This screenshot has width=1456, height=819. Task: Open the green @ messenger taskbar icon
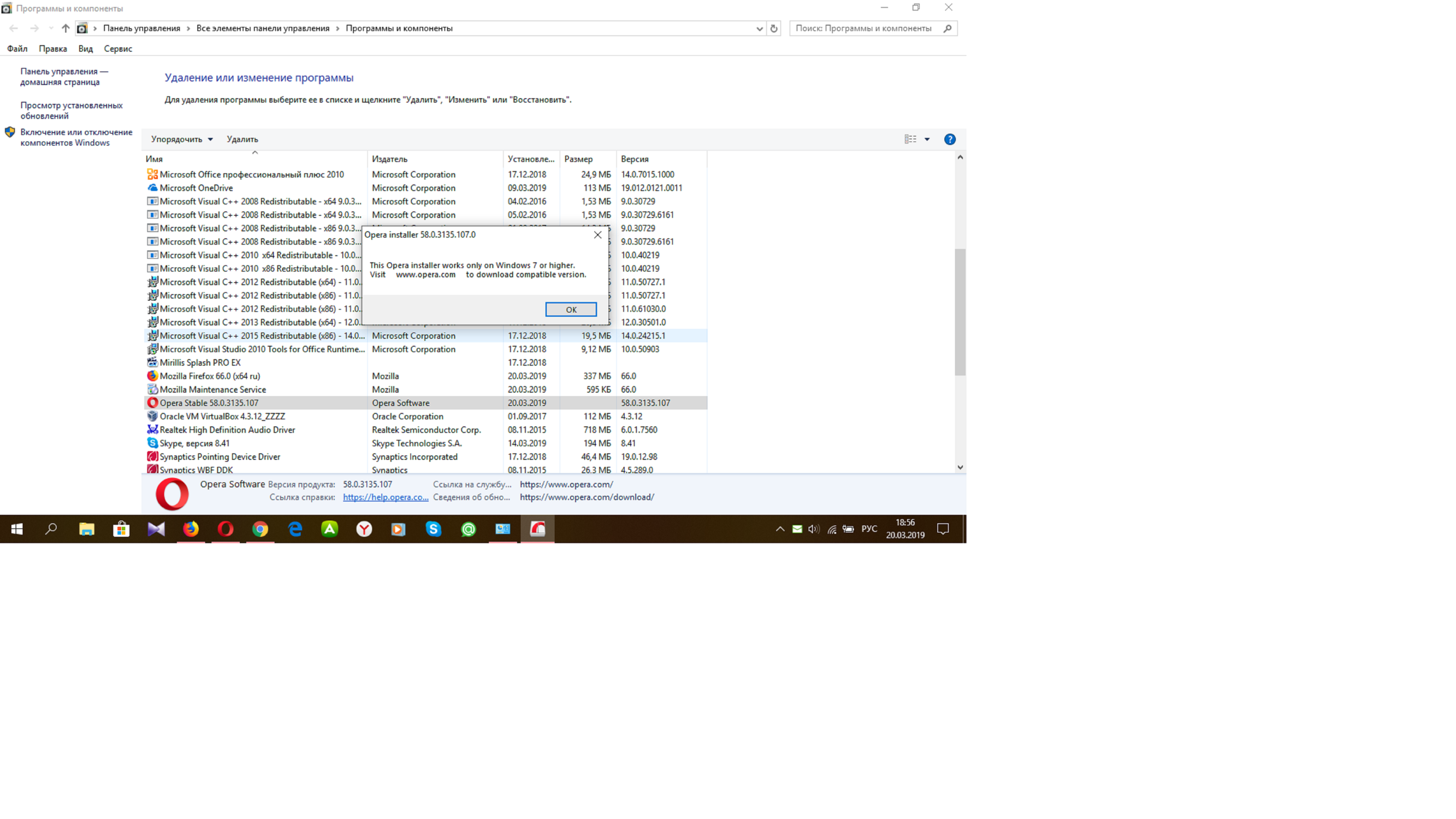point(469,529)
